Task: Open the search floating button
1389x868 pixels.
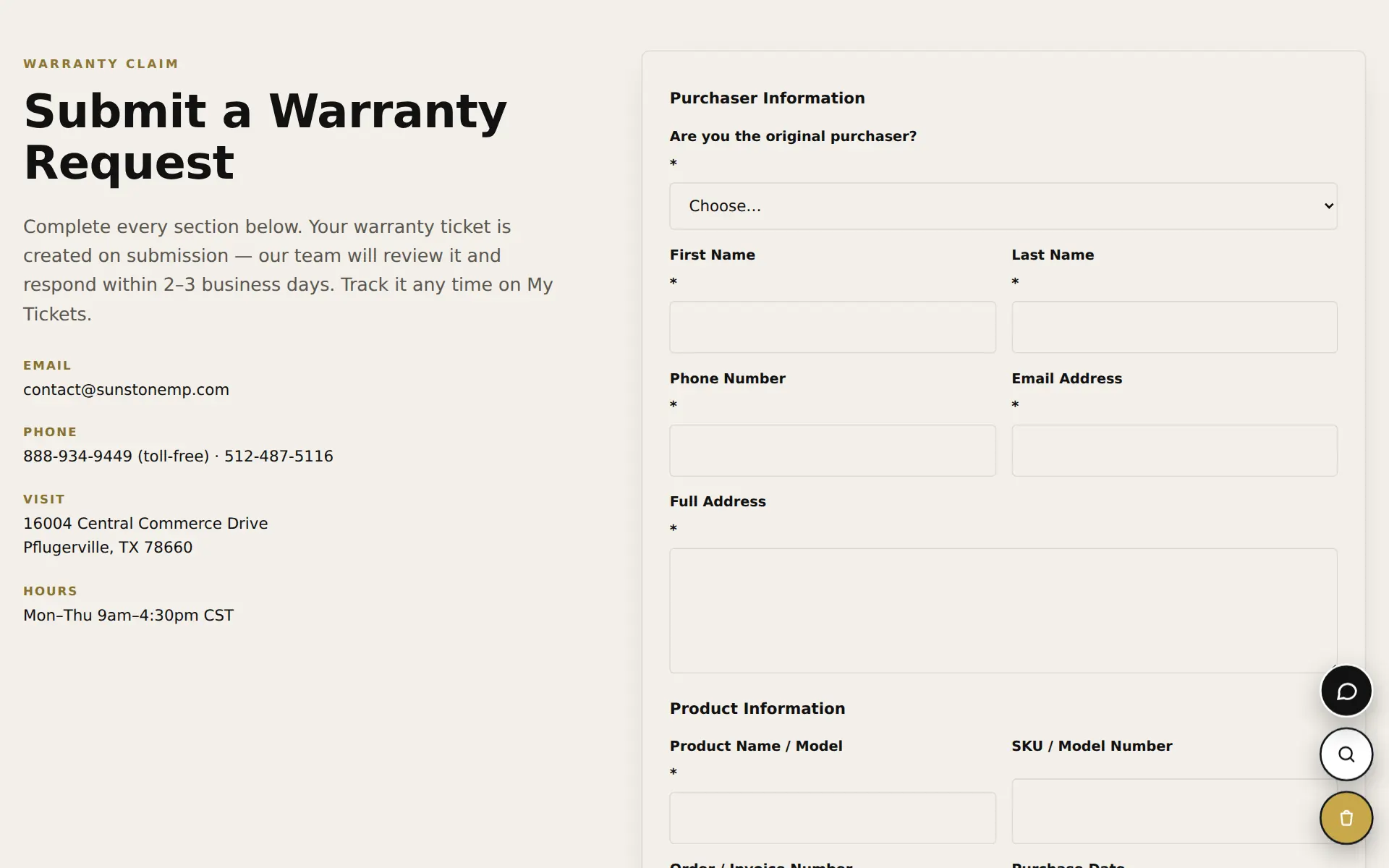Action: (x=1346, y=754)
